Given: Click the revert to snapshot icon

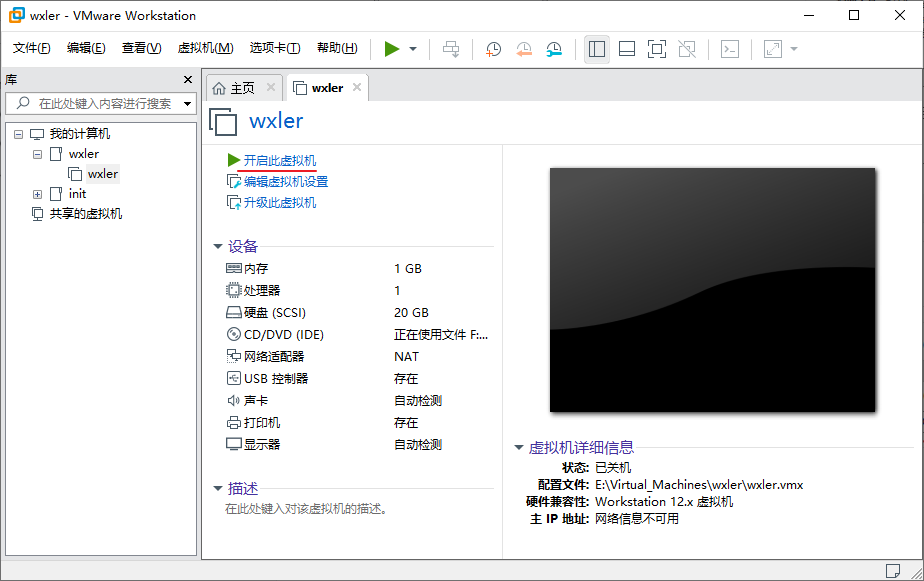Looking at the screenshot, I should [x=524, y=49].
